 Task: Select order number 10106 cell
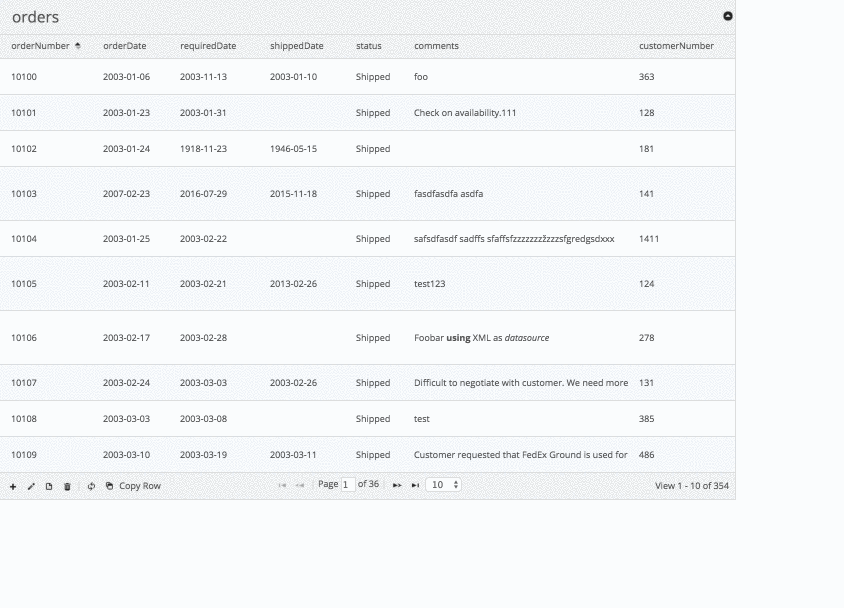pyautogui.click(x=24, y=338)
